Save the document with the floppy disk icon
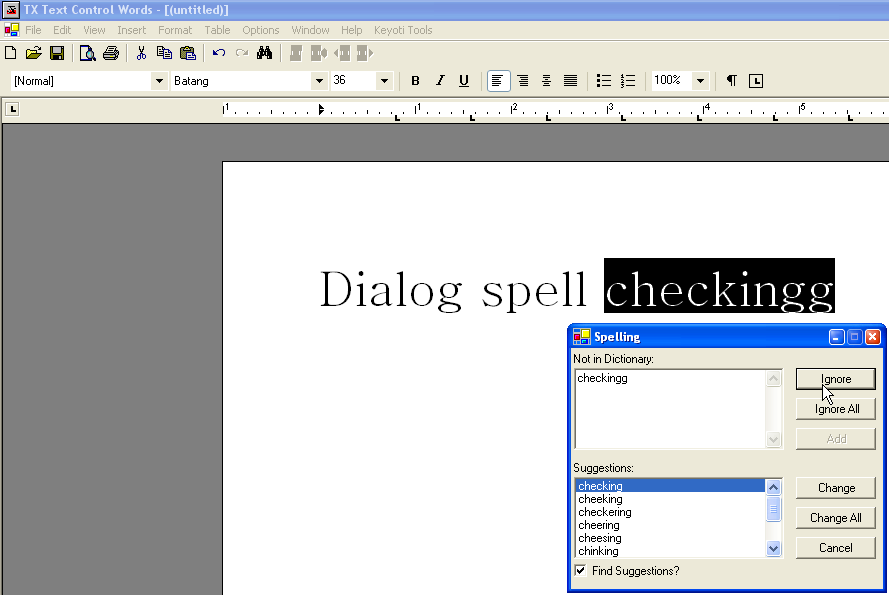Viewport: 889px width, 595px height. point(57,53)
